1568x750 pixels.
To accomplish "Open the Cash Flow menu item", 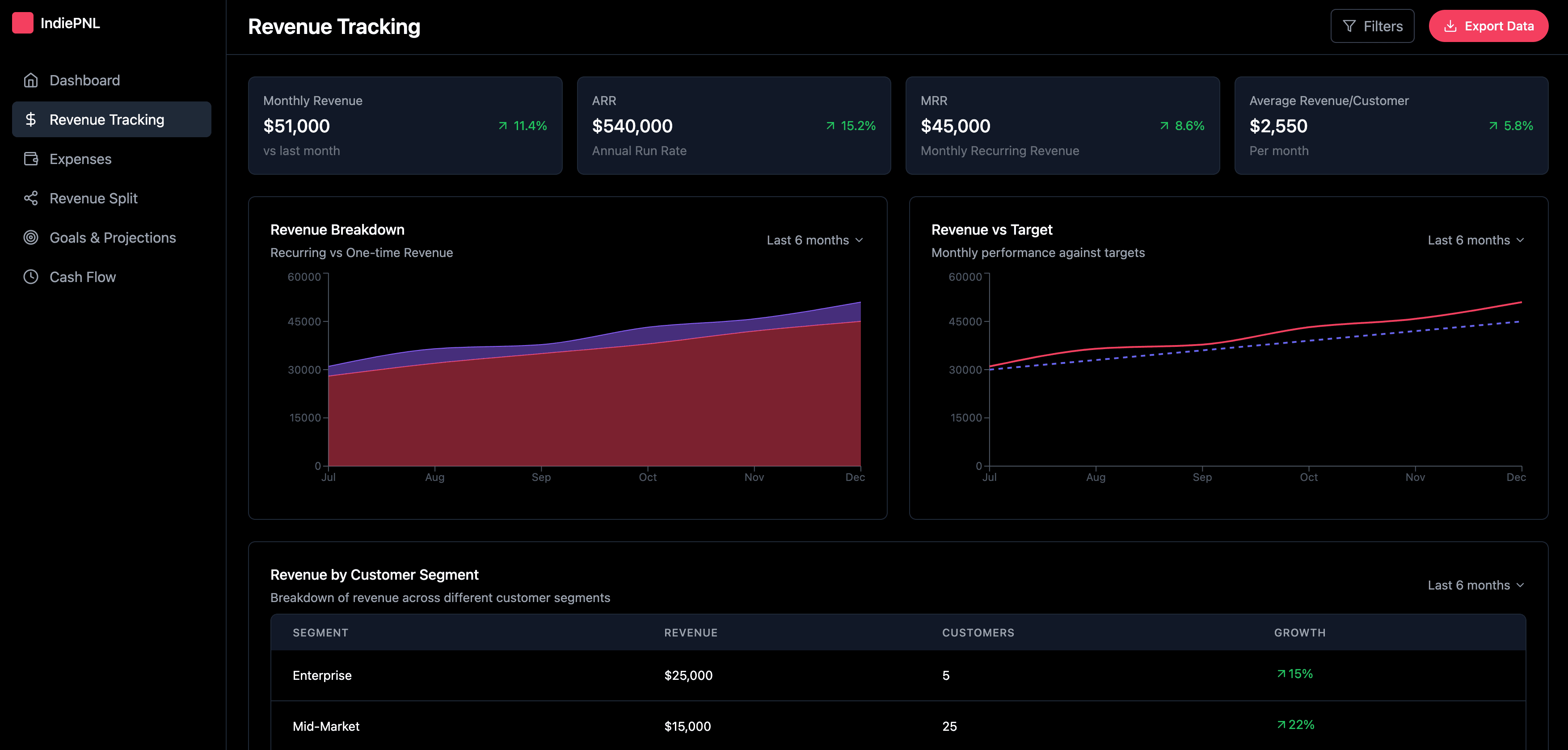I will tap(82, 277).
